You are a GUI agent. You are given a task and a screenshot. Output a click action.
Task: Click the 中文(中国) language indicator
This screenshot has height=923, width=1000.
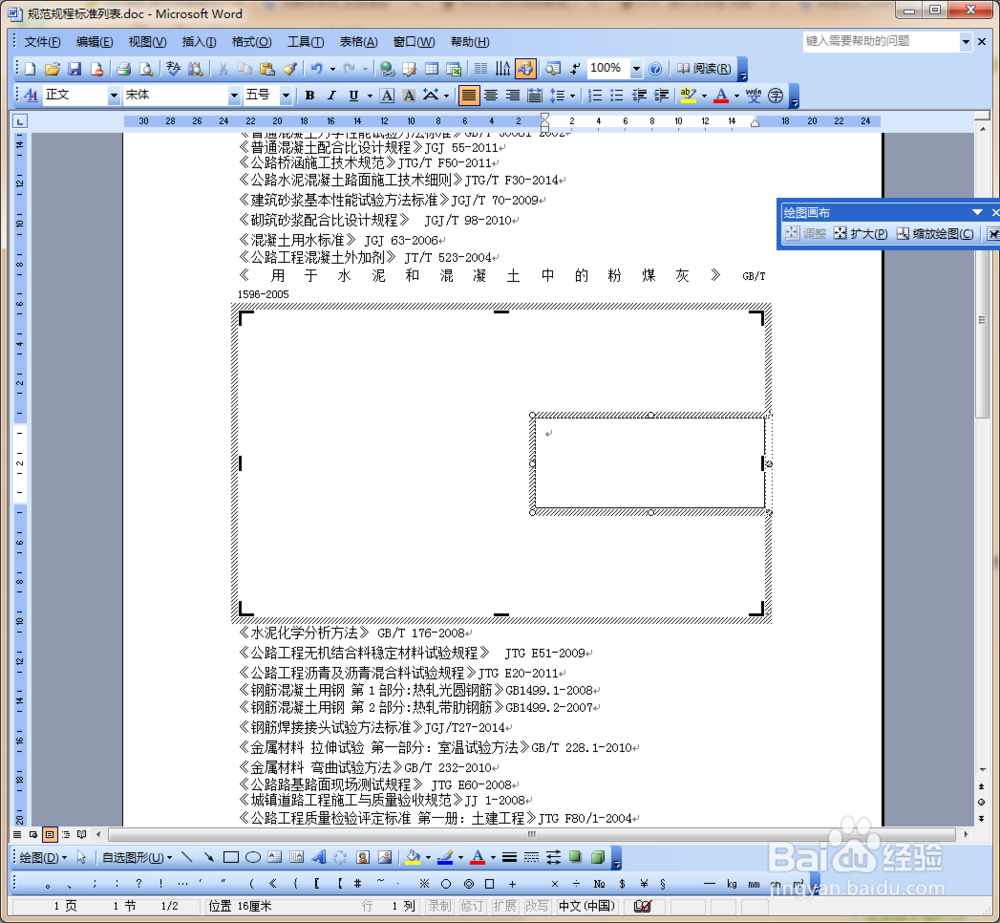586,906
